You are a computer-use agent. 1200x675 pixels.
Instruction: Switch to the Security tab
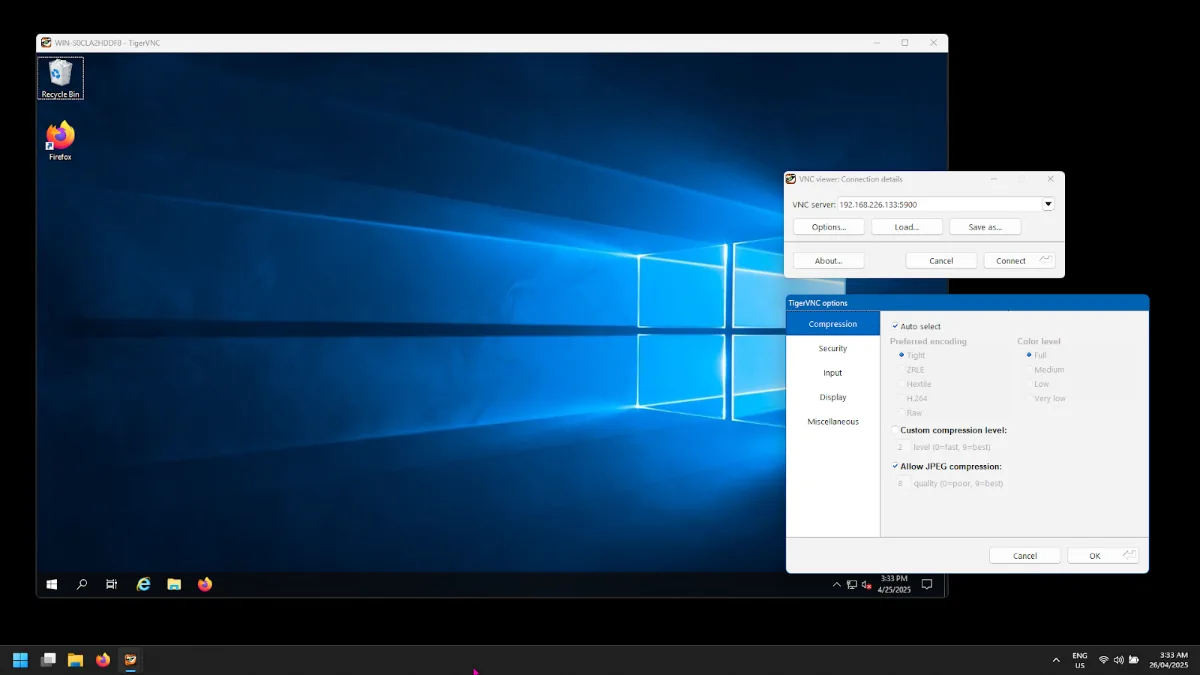pos(833,348)
